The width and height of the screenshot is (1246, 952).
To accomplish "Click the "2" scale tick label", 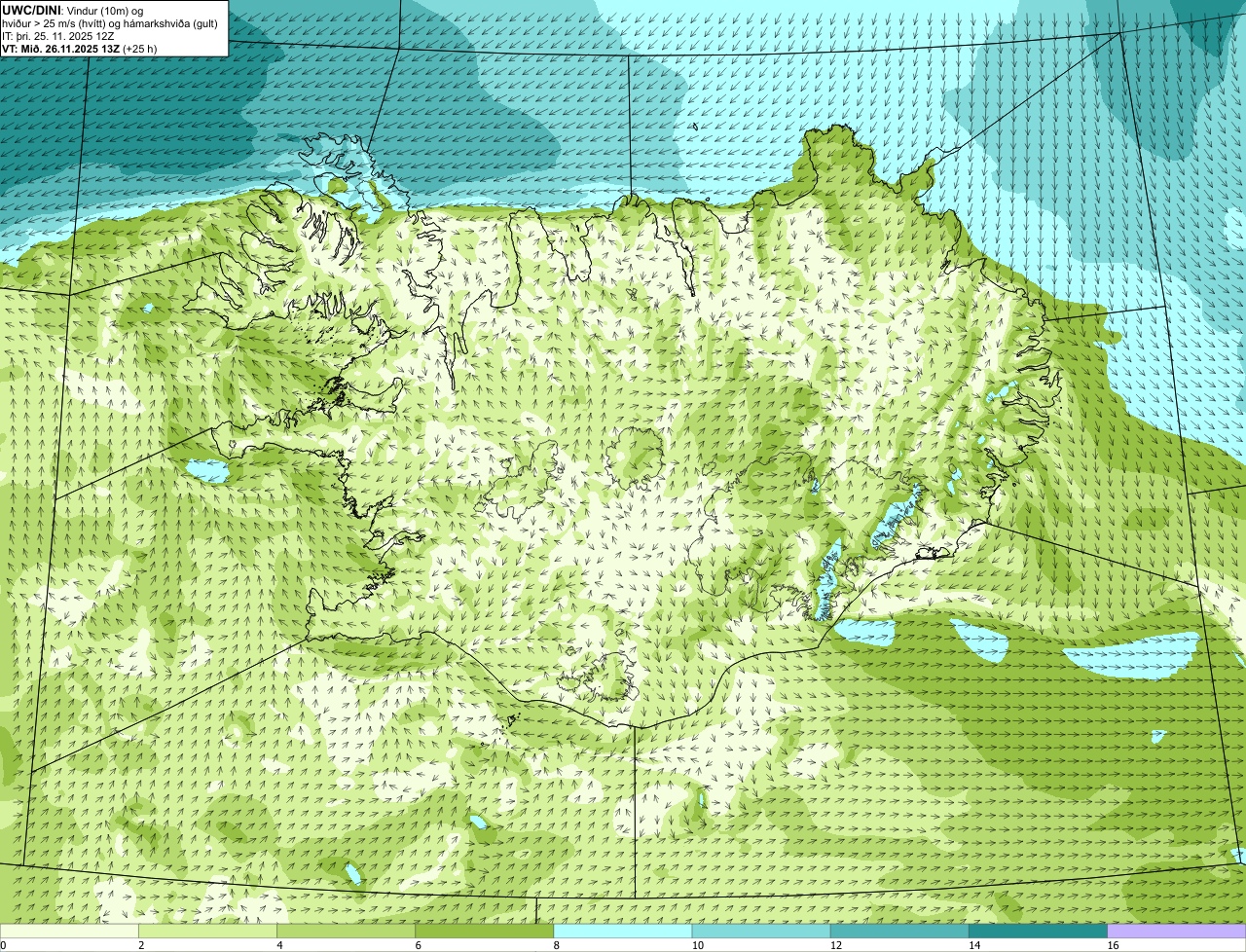I will tap(141, 945).
